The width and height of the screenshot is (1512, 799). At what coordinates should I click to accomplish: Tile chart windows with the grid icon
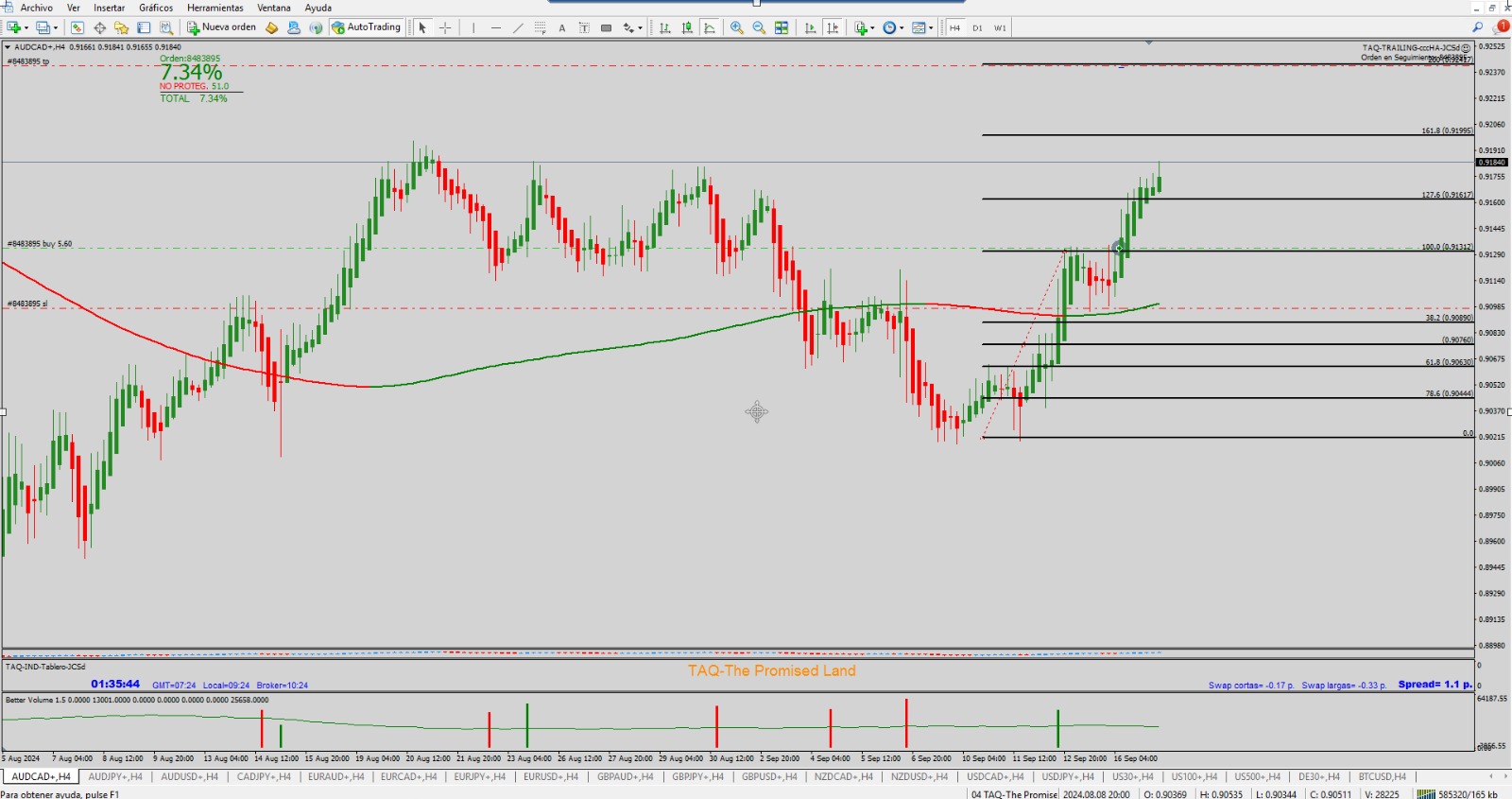pos(782,28)
